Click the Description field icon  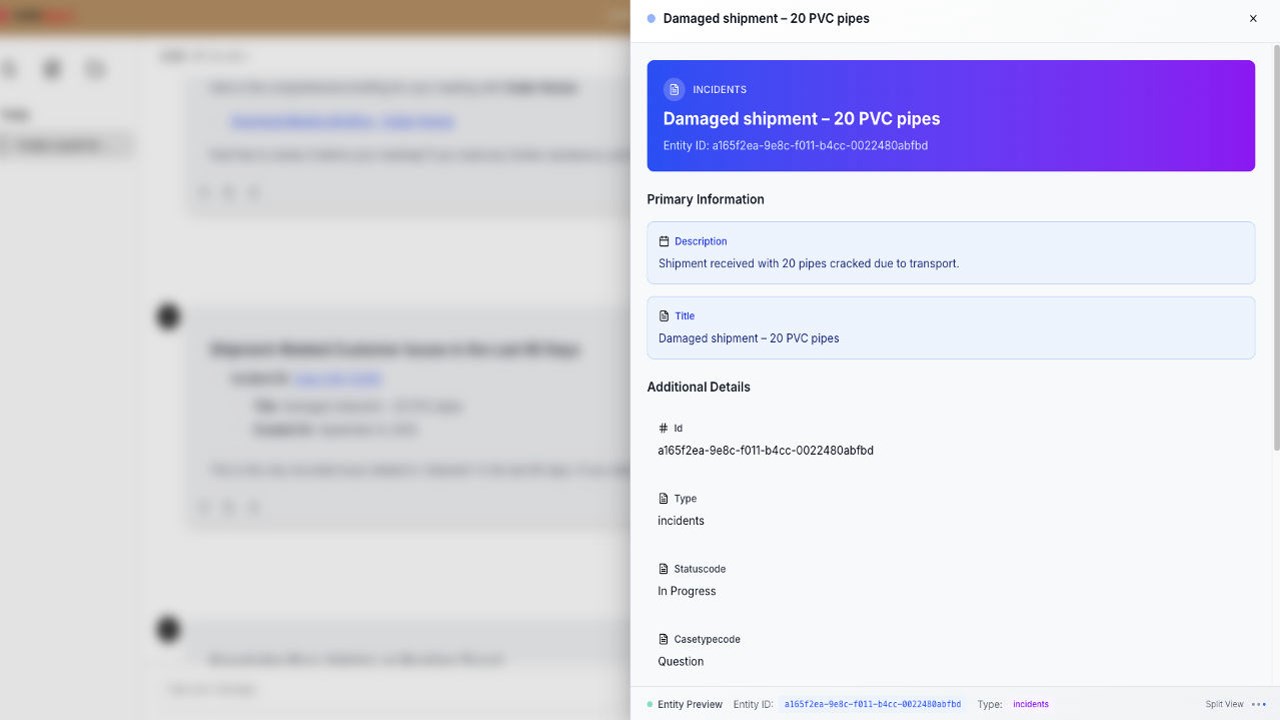[664, 241]
